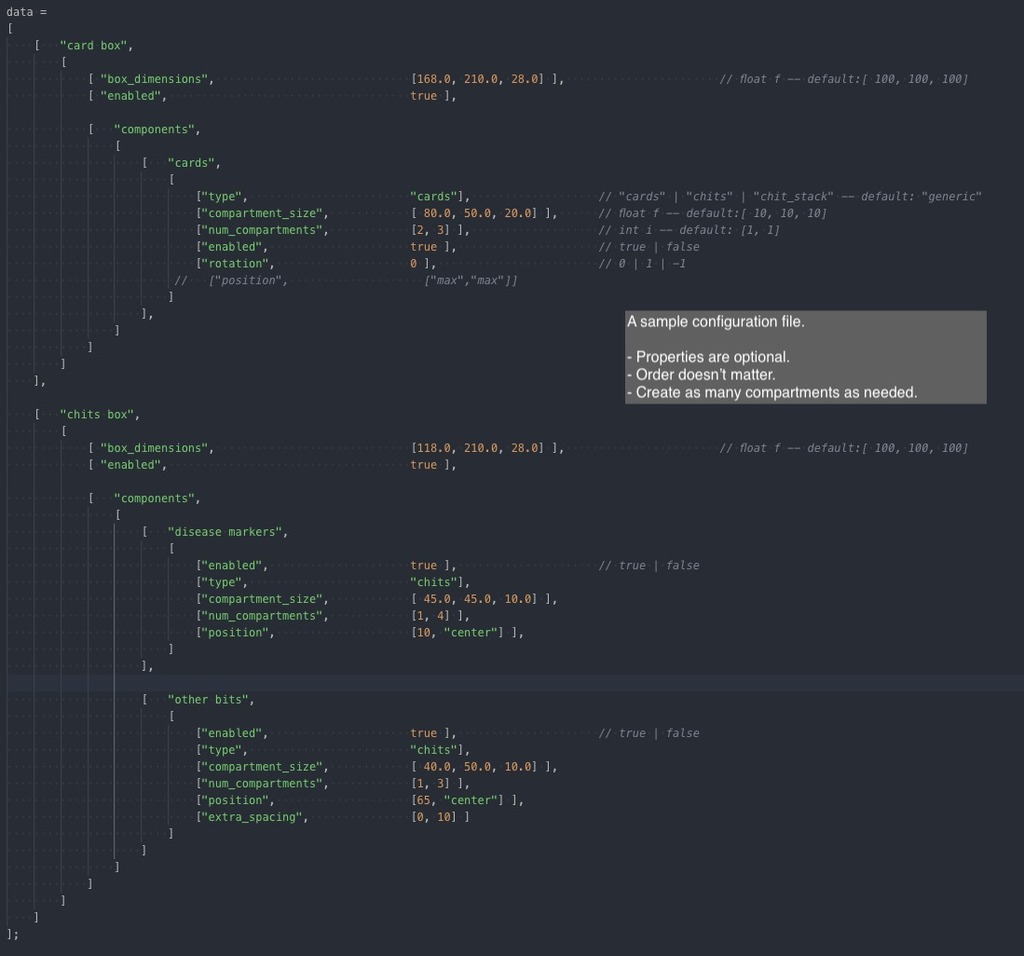1024x956 pixels.
Task: Place cursor on "data =" line
Action: coord(27,12)
